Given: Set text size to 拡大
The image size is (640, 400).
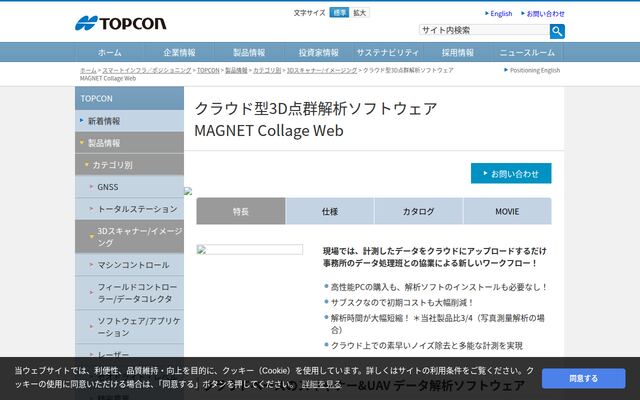Looking at the screenshot, I should point(360,13).
